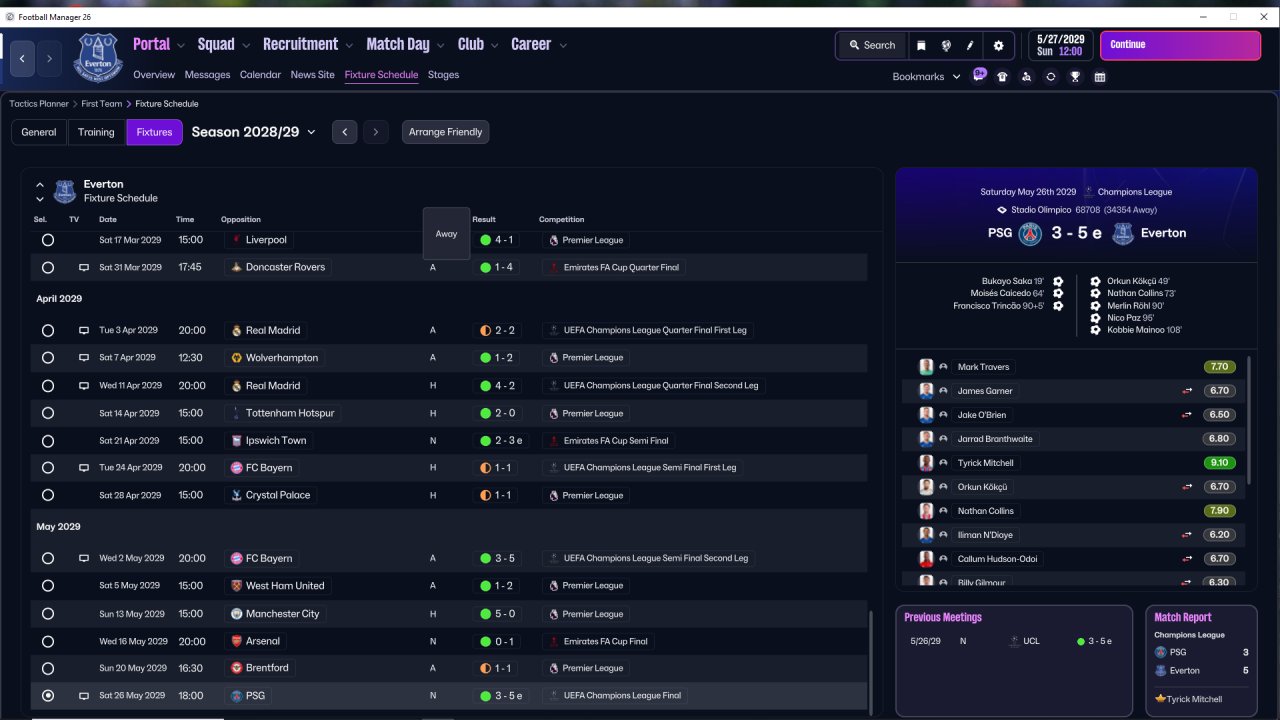This screenshot has width=1280, height=720.
Task: Open the News Site sub-tab
Action: tap(313, 75)
